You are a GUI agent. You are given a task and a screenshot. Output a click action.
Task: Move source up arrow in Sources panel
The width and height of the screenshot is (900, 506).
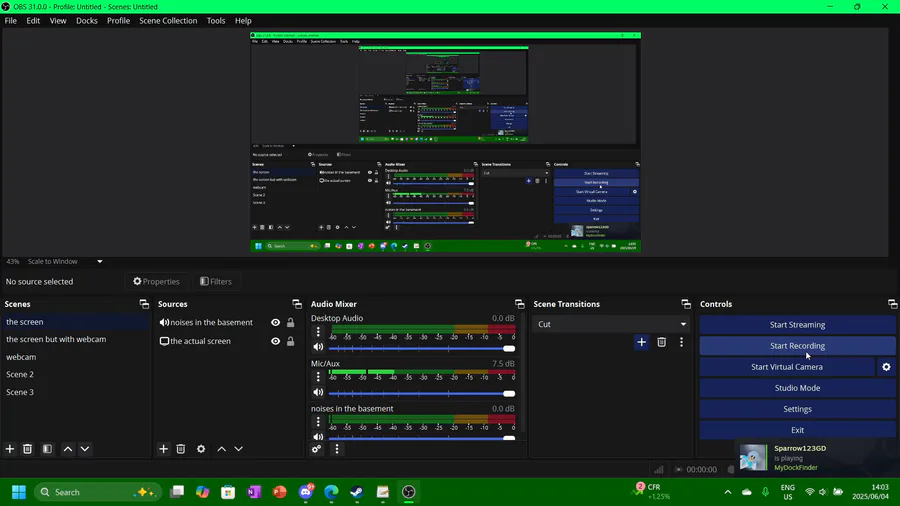222,449
